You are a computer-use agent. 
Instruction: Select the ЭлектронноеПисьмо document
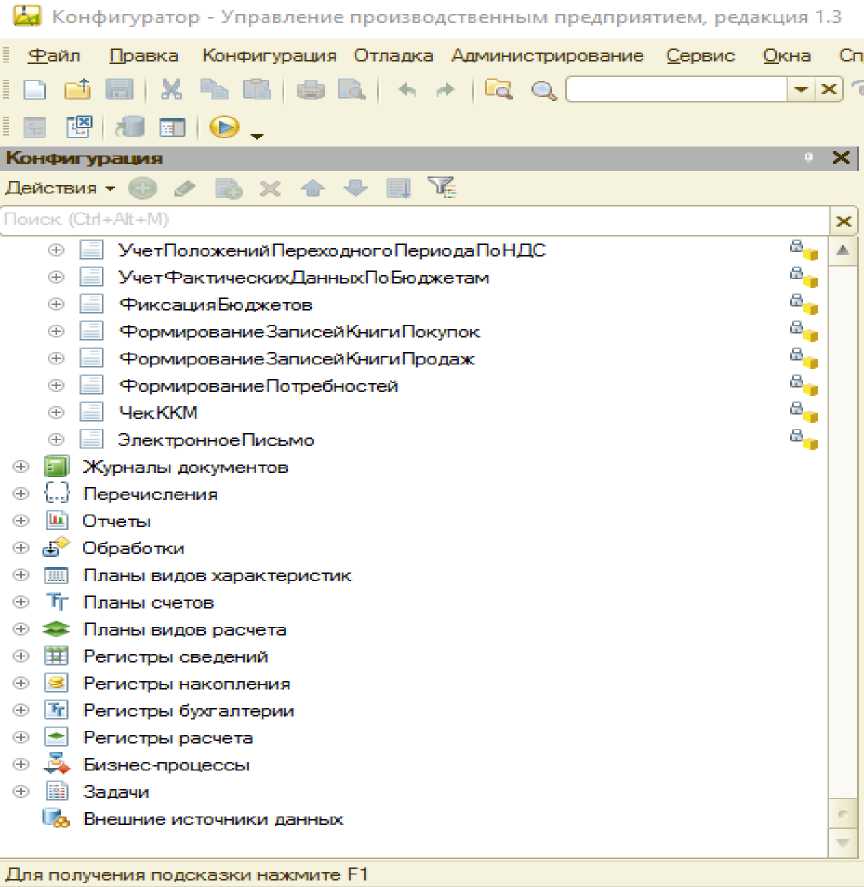(216, 440)
